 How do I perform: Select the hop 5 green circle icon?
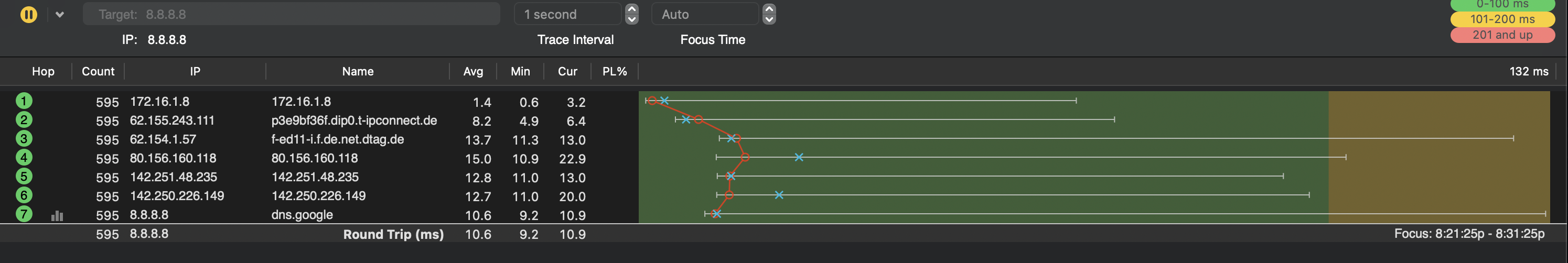[24, 177]
